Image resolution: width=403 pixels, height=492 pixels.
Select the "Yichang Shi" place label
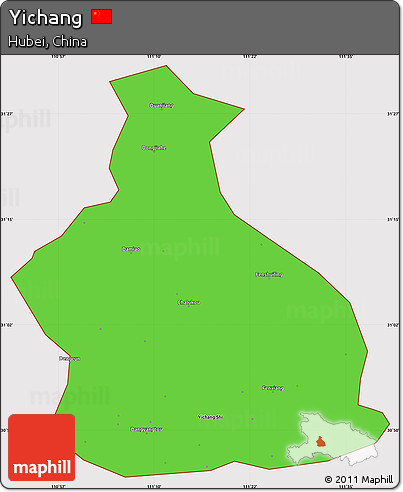[x=210, y=417]
